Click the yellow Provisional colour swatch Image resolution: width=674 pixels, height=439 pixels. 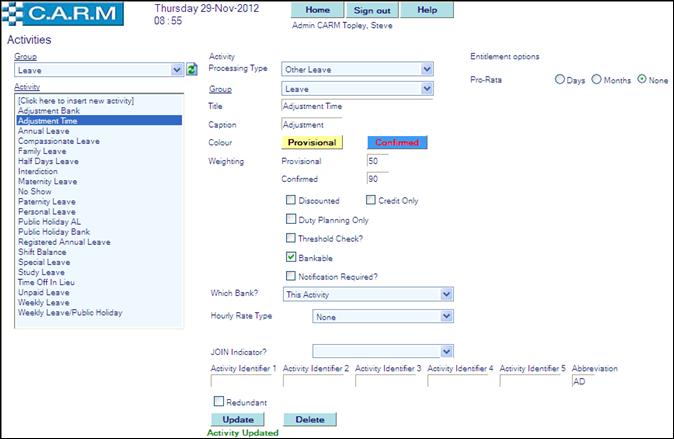[x=312, y=142]
